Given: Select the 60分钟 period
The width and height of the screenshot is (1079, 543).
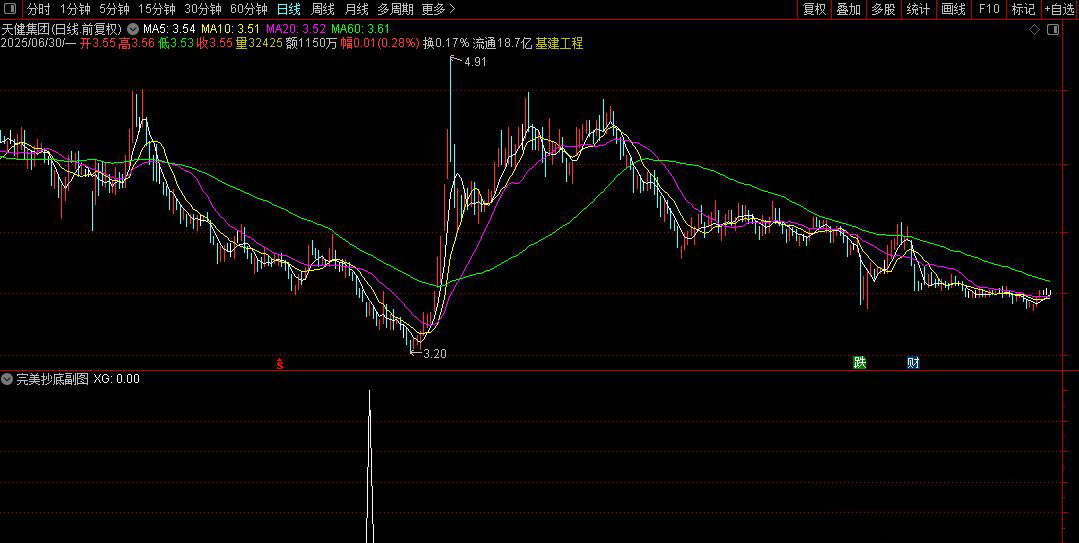Looking at the screenshot, I should [248, 9].
